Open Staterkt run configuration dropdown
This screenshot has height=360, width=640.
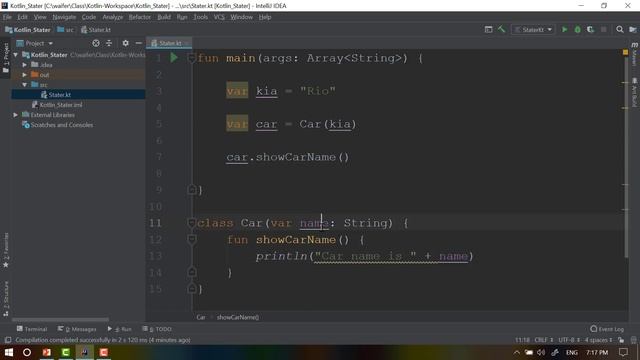(x=533, y=29)
